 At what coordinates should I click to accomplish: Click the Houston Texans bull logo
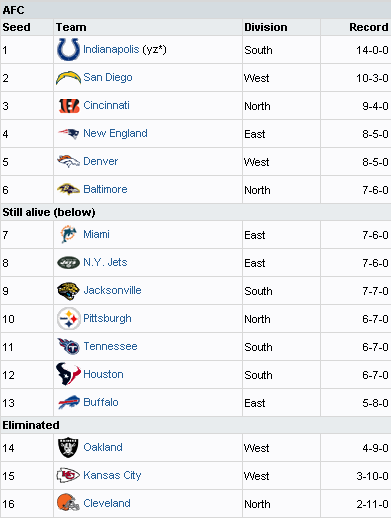(x=68, y=374)
